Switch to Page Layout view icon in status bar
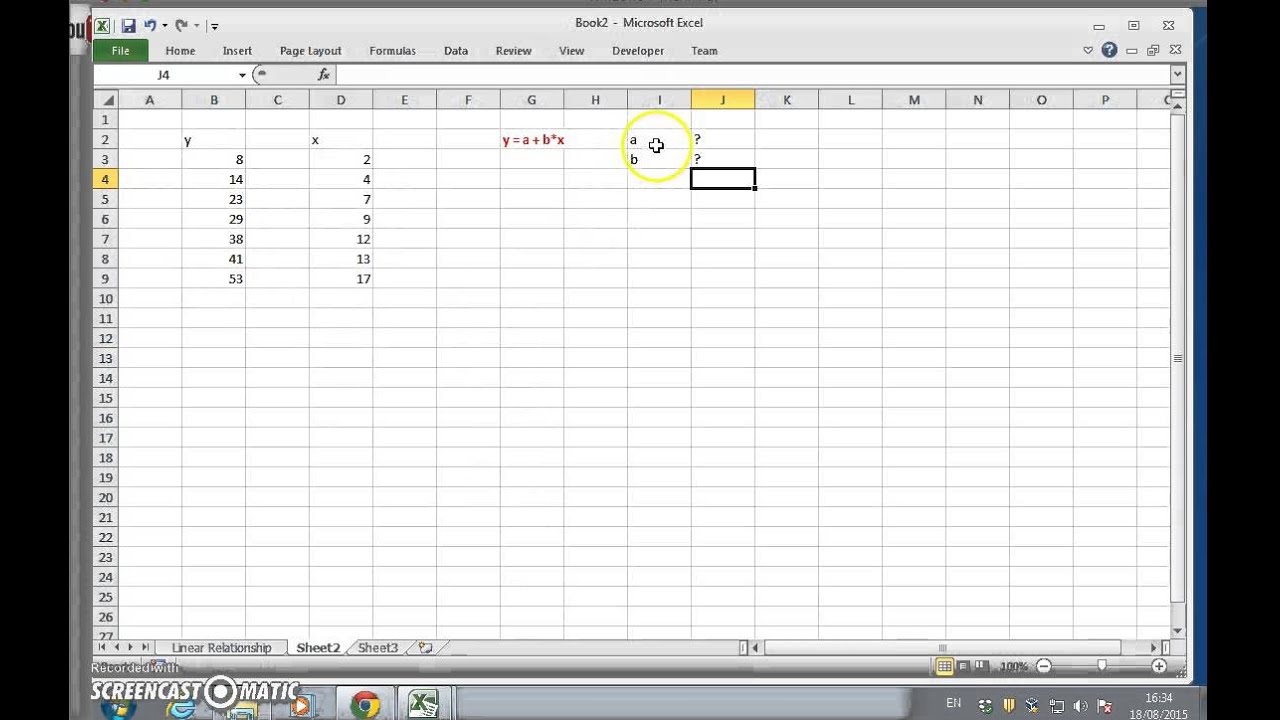Screen dimensions: 1280x720 pyautogui.click(x=964, y=666)
